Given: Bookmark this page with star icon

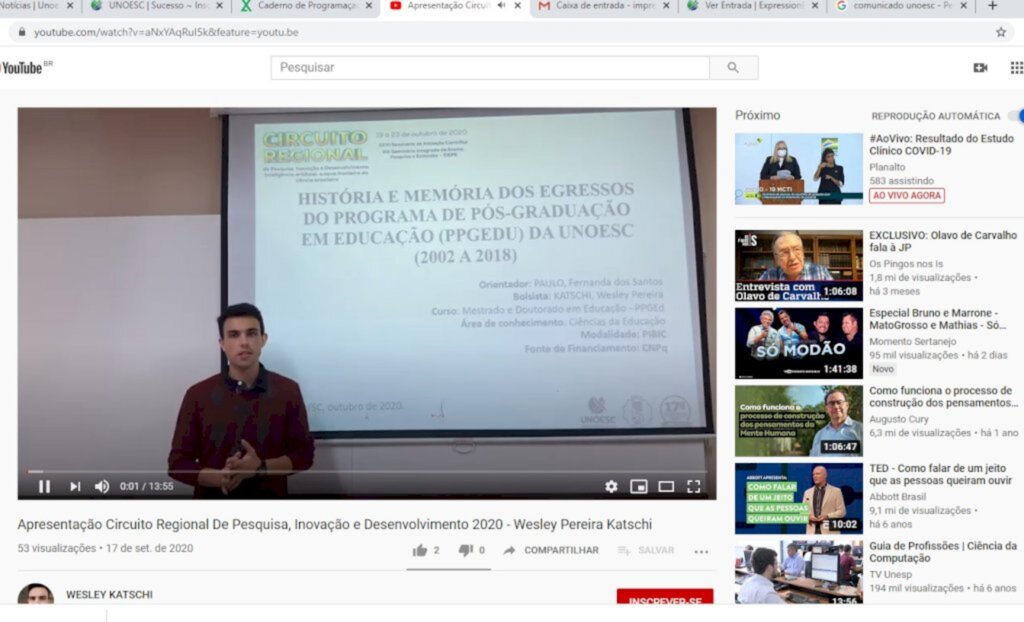Looking at the screenshot, I should [x=1000, y=32].
